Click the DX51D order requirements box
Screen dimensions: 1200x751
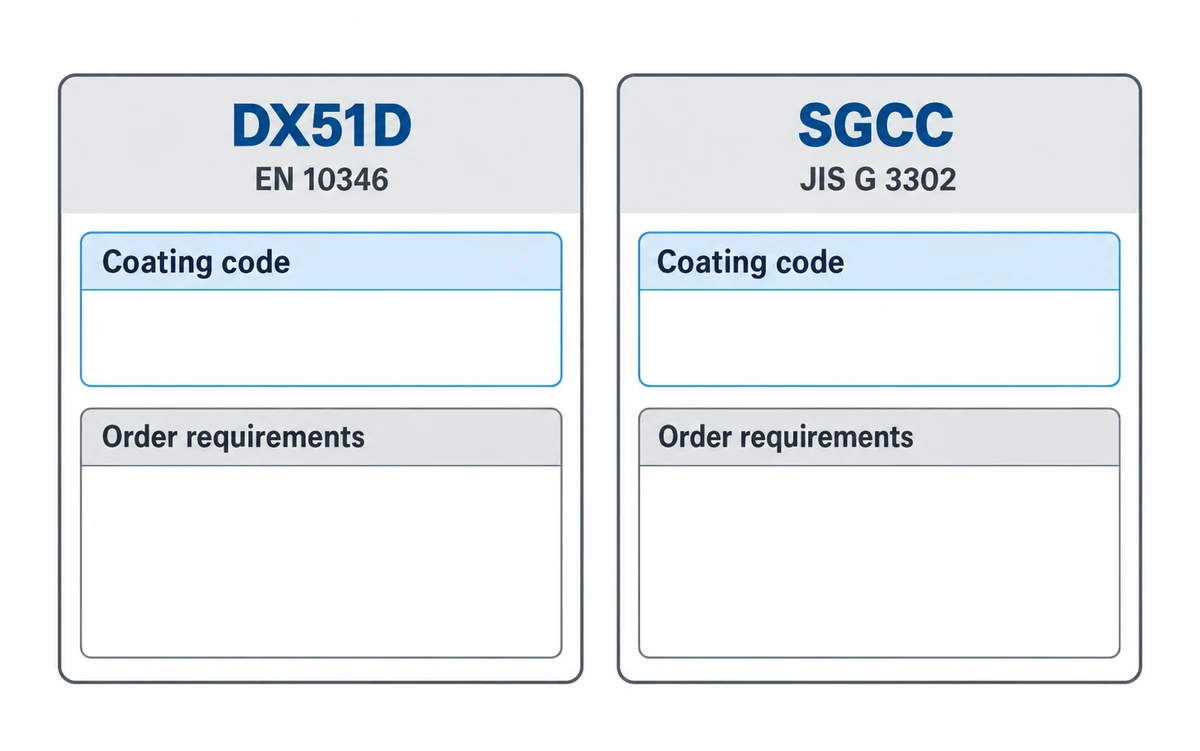click(321, 561)
